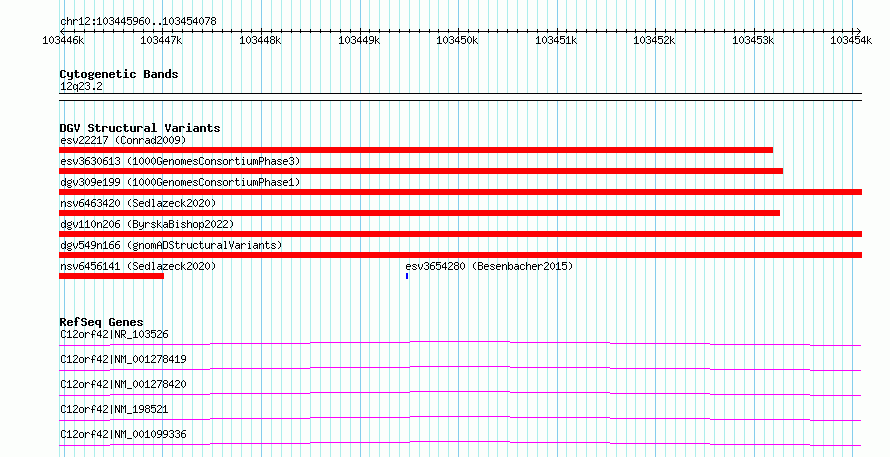Click the red bar under dgv549n166
Screen dimensions: 890x457
(460, 255)
